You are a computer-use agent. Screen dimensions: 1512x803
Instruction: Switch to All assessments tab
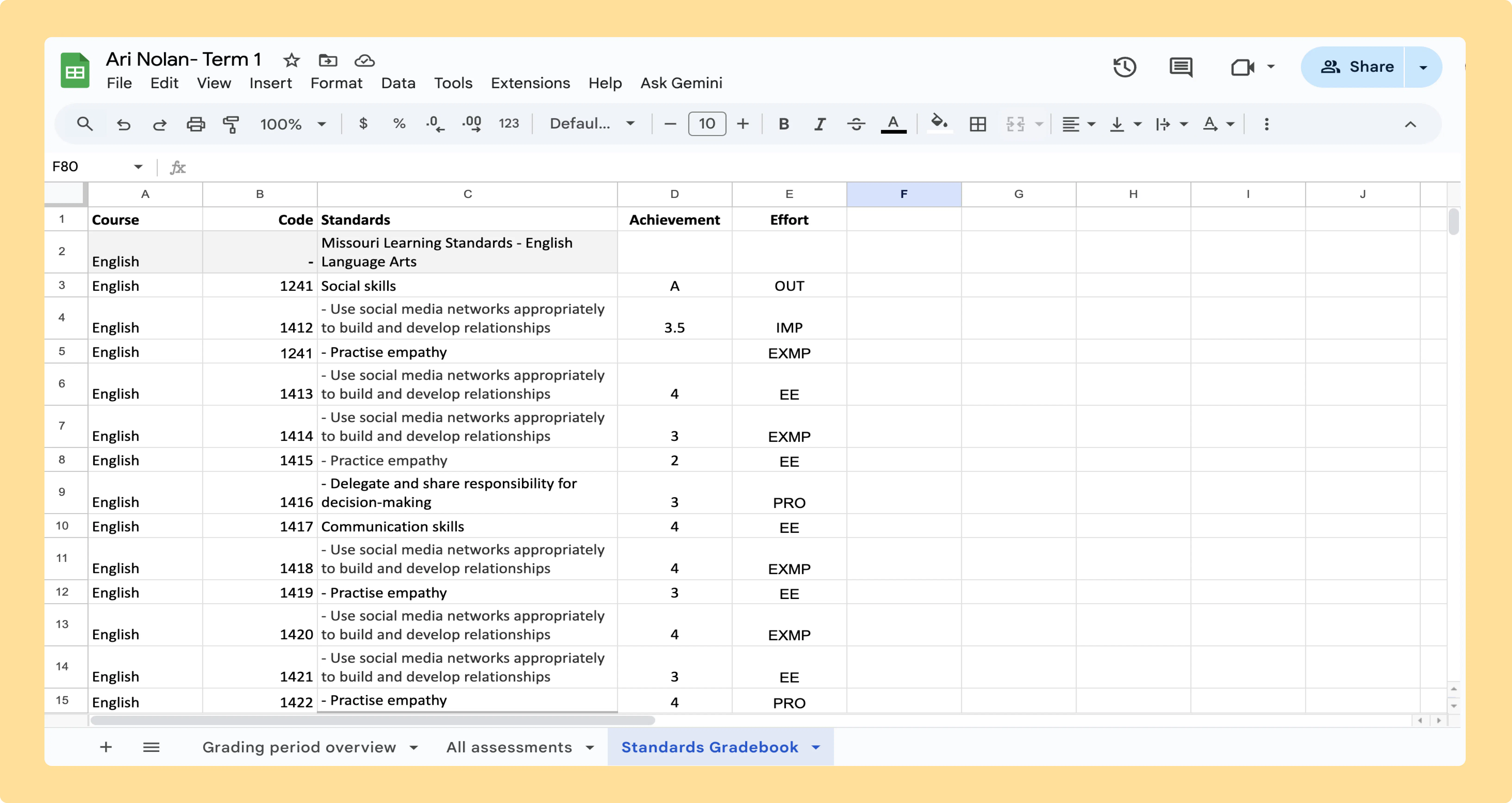509,747
